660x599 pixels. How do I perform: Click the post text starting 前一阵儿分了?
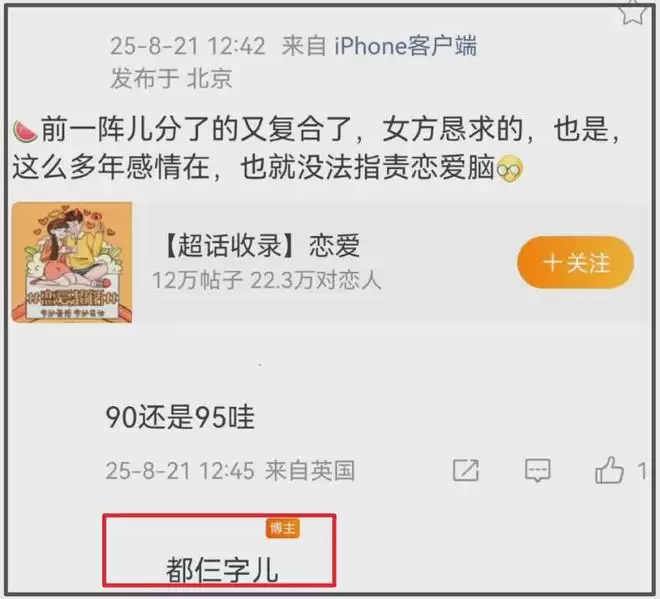[x=316, y=149]
